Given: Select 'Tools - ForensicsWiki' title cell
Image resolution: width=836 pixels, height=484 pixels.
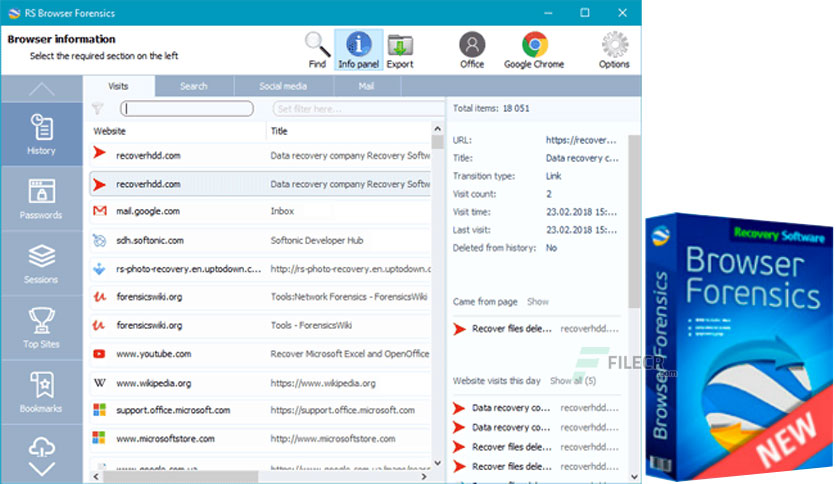Looking at the screenshot, I should click(x=311, y=325).
